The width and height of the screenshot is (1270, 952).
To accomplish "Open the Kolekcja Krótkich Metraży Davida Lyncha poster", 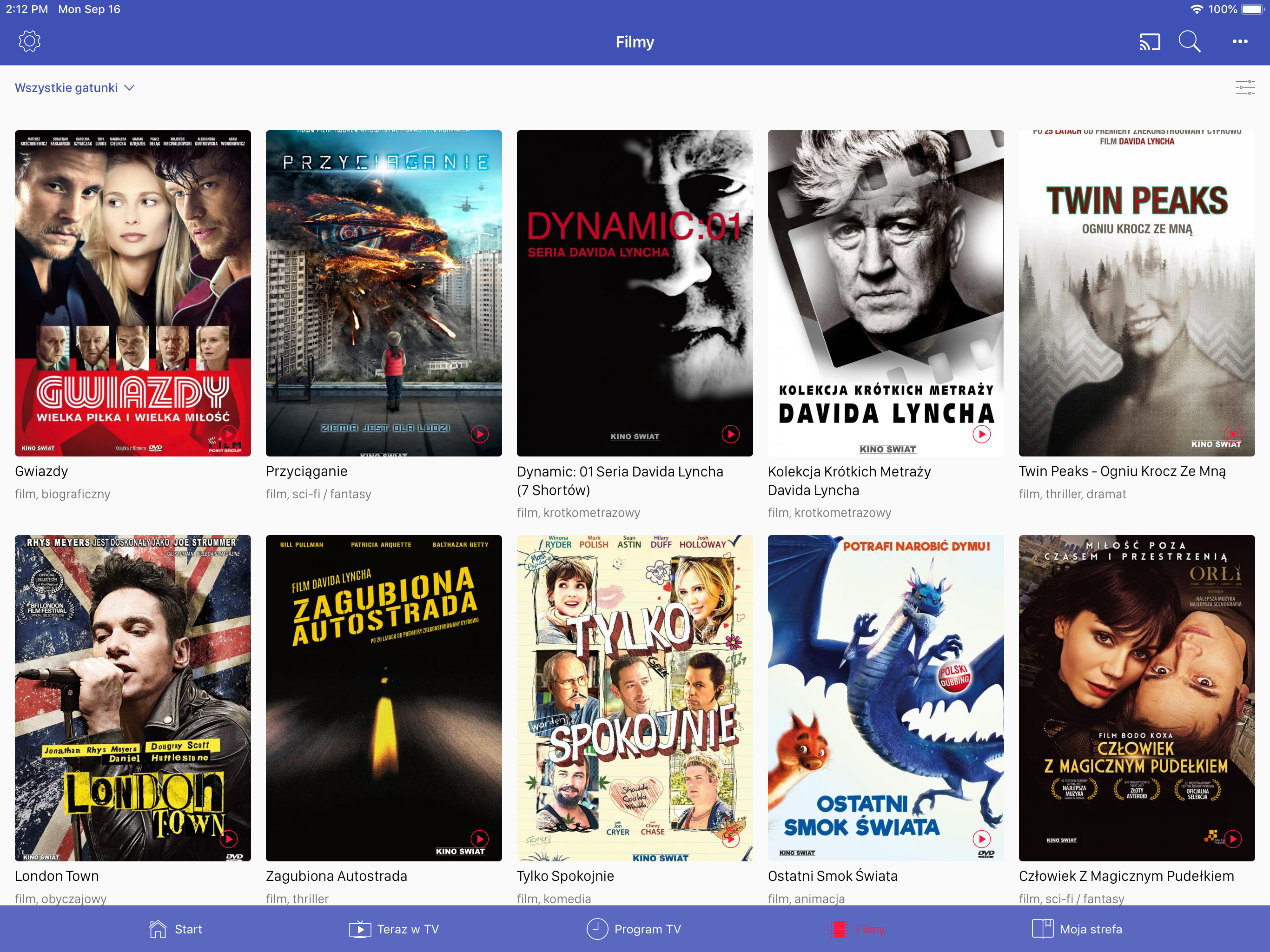I will 886,293.
